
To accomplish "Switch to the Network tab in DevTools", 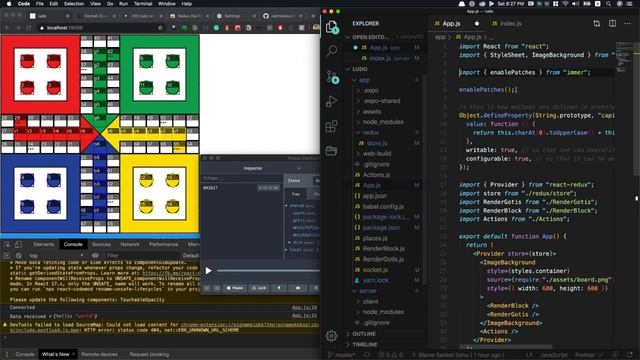I will coord(130,244).
